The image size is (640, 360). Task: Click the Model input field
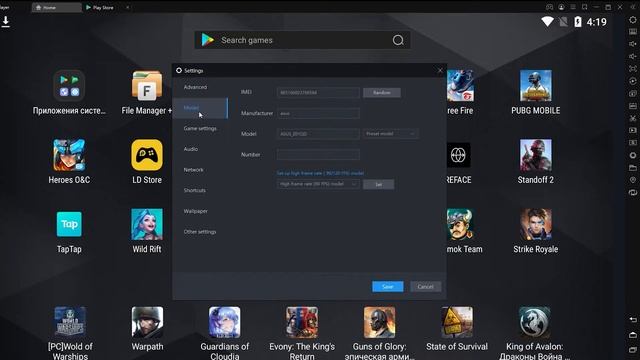pos(318,134)
